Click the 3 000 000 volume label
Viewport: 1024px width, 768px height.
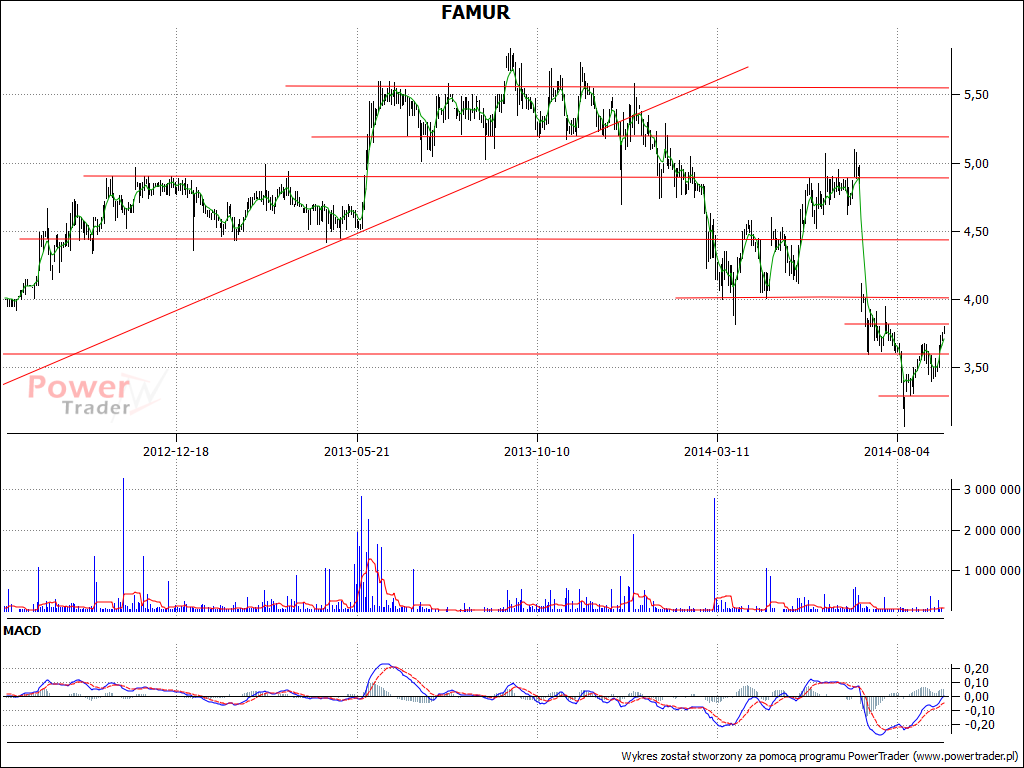(991, 489)
